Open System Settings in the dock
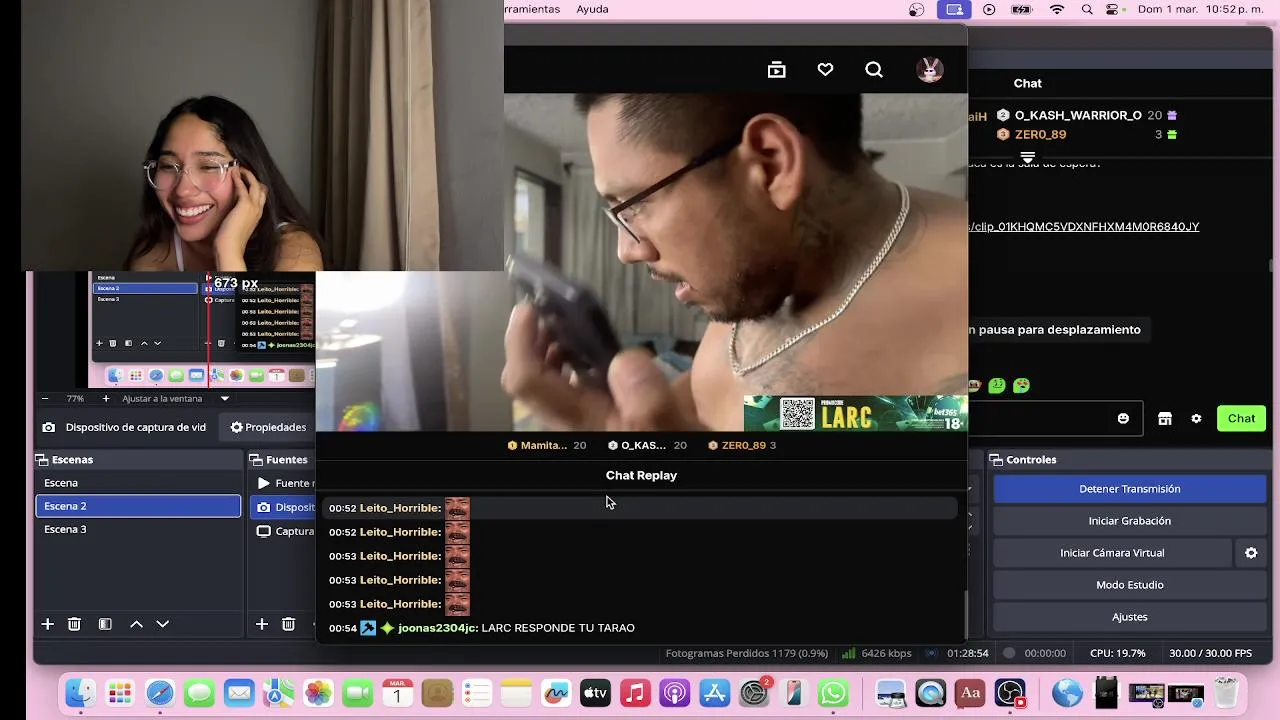The height and width of the screenshot is (720, 1280). point(754,692)
